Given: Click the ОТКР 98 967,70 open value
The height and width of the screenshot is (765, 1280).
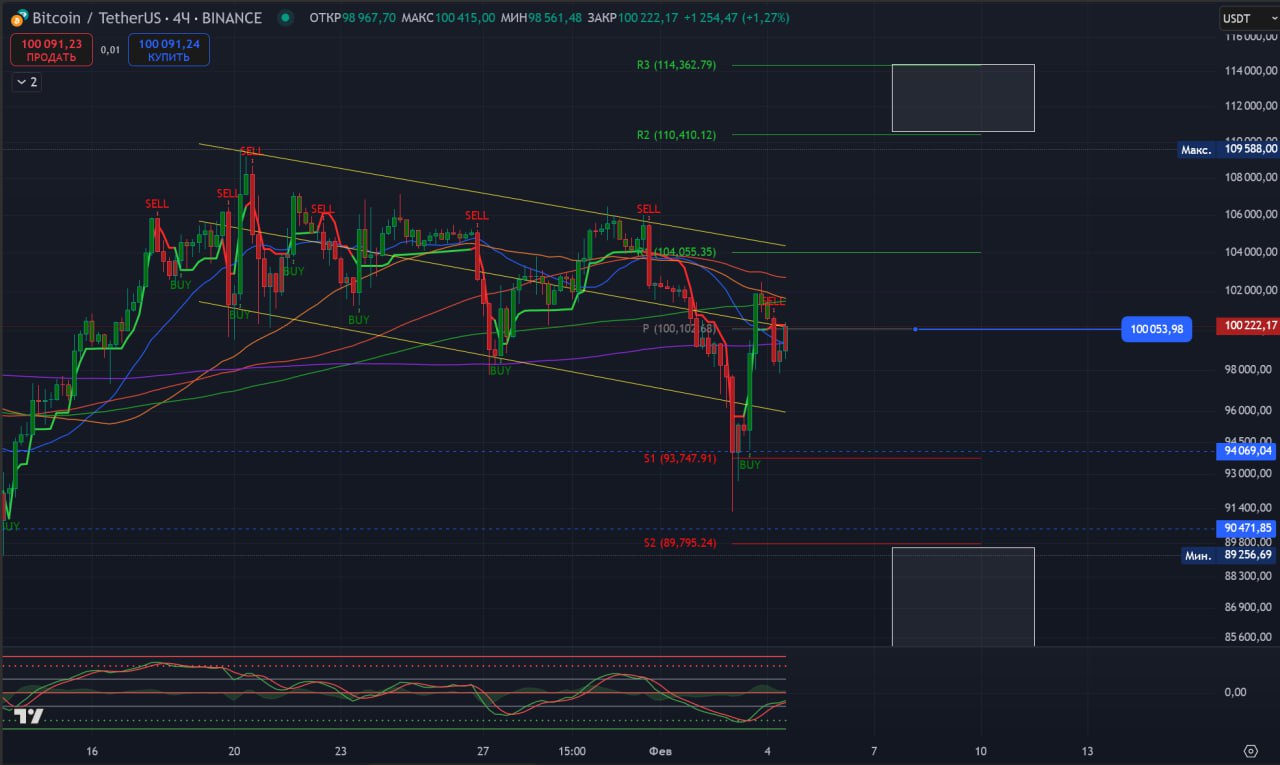Looking at the screenshot, I should (x=352, y=18).
